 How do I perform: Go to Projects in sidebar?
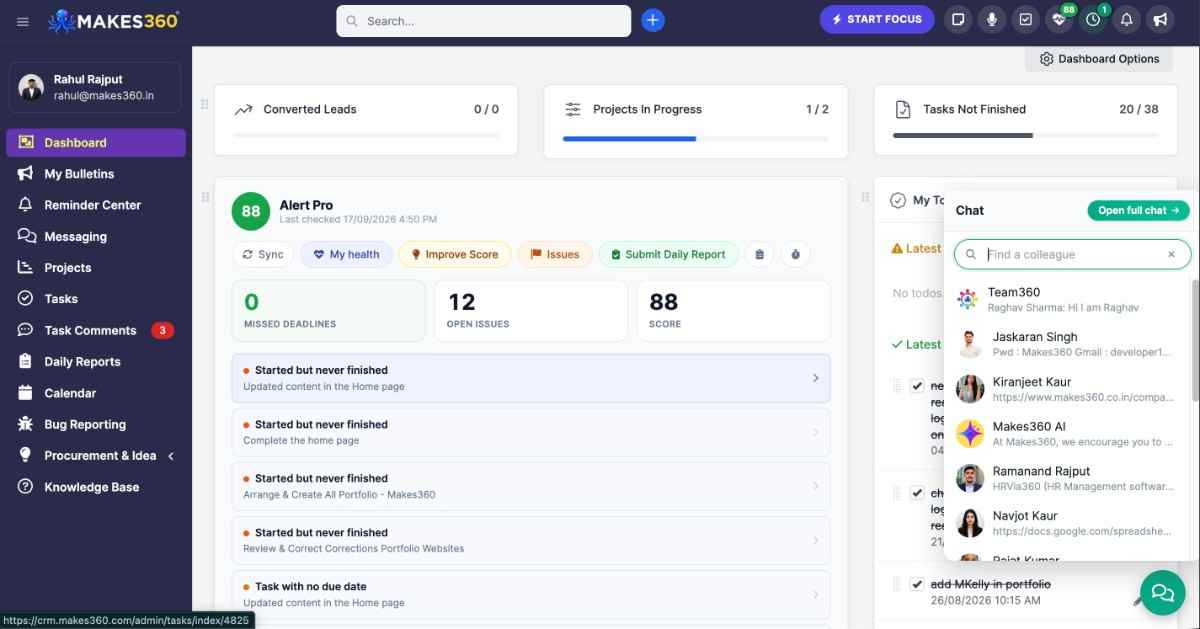[x=96, y=268]
